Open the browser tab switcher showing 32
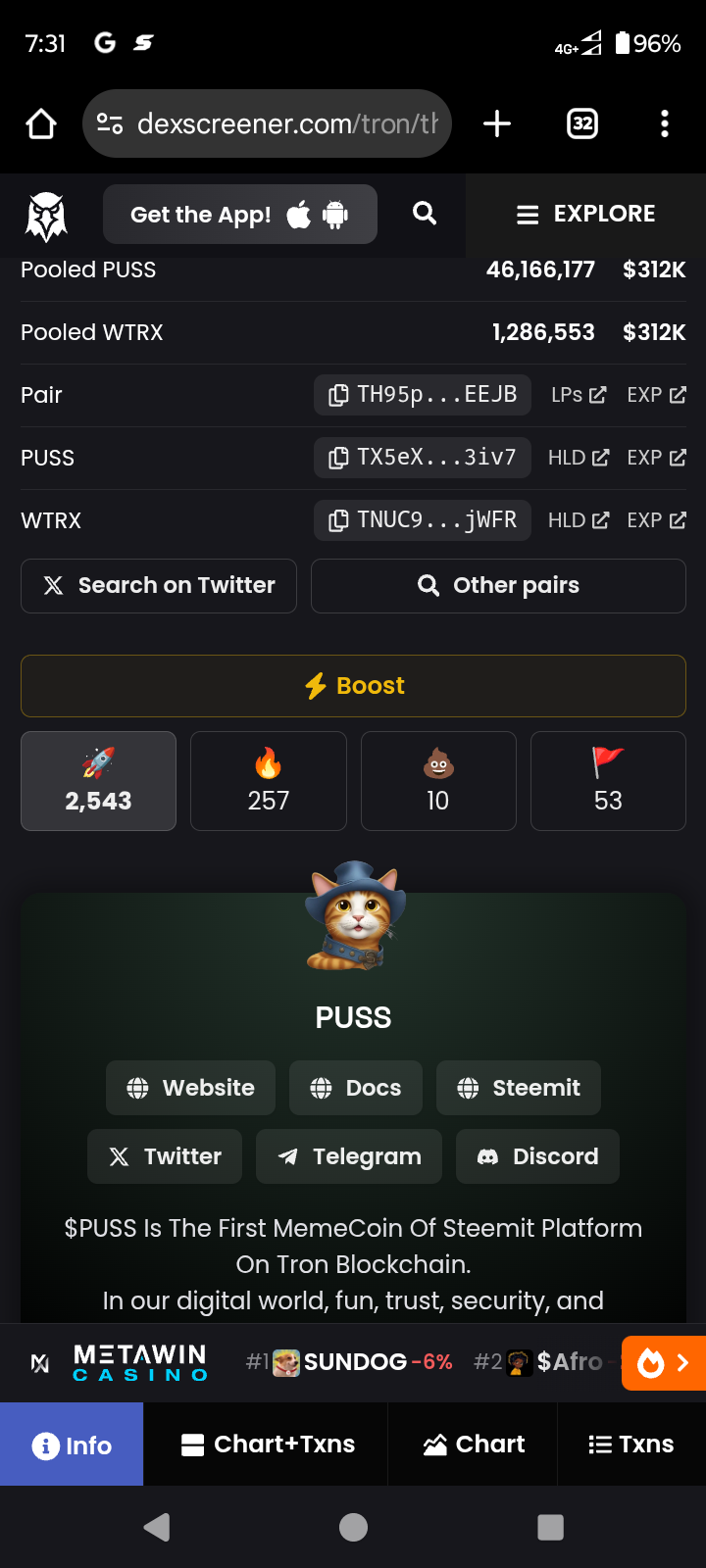 click(582, 123)
